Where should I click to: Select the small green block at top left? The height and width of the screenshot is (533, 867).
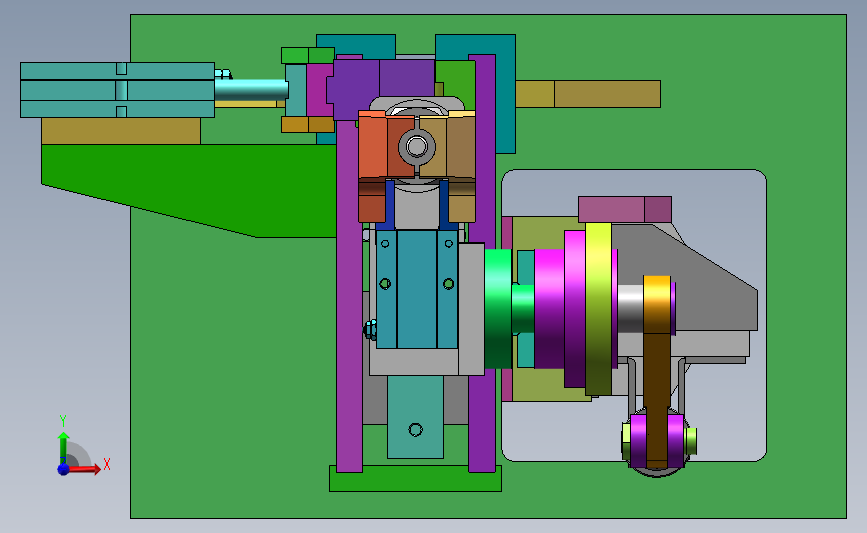tap(308, 55)
